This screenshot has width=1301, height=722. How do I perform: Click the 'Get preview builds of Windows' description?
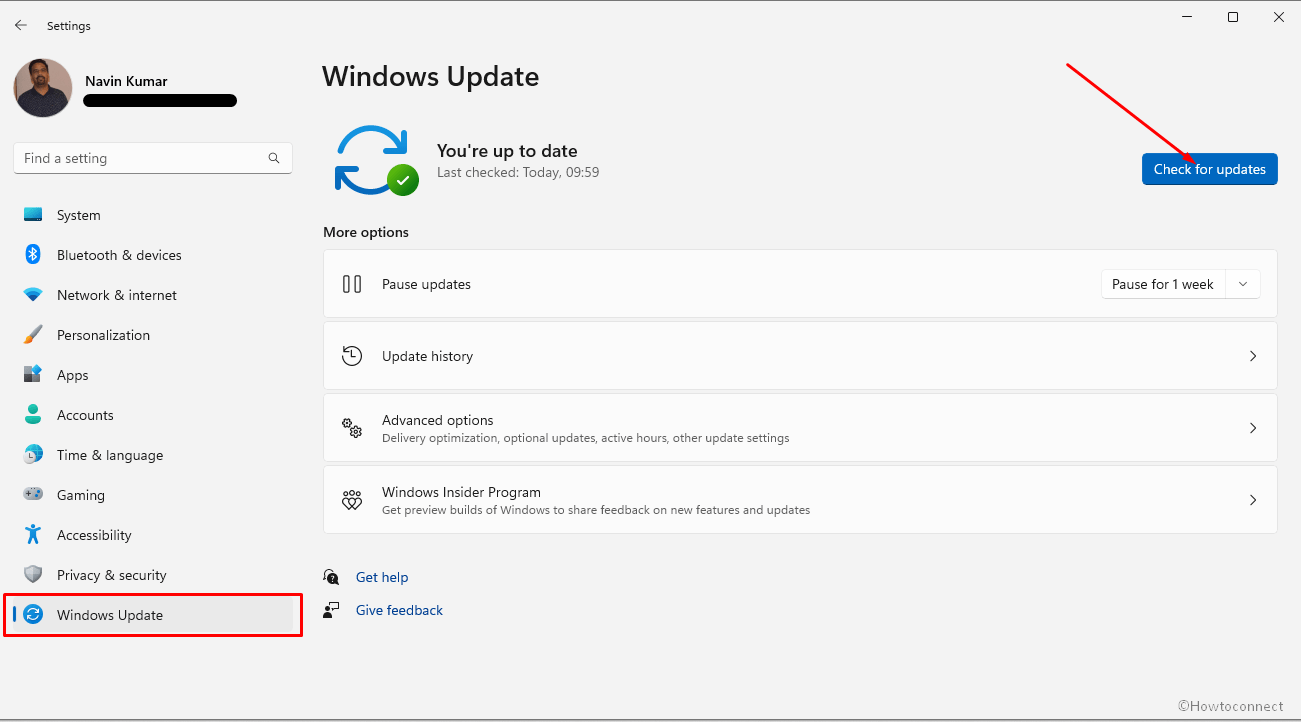(x=596, y=510)
